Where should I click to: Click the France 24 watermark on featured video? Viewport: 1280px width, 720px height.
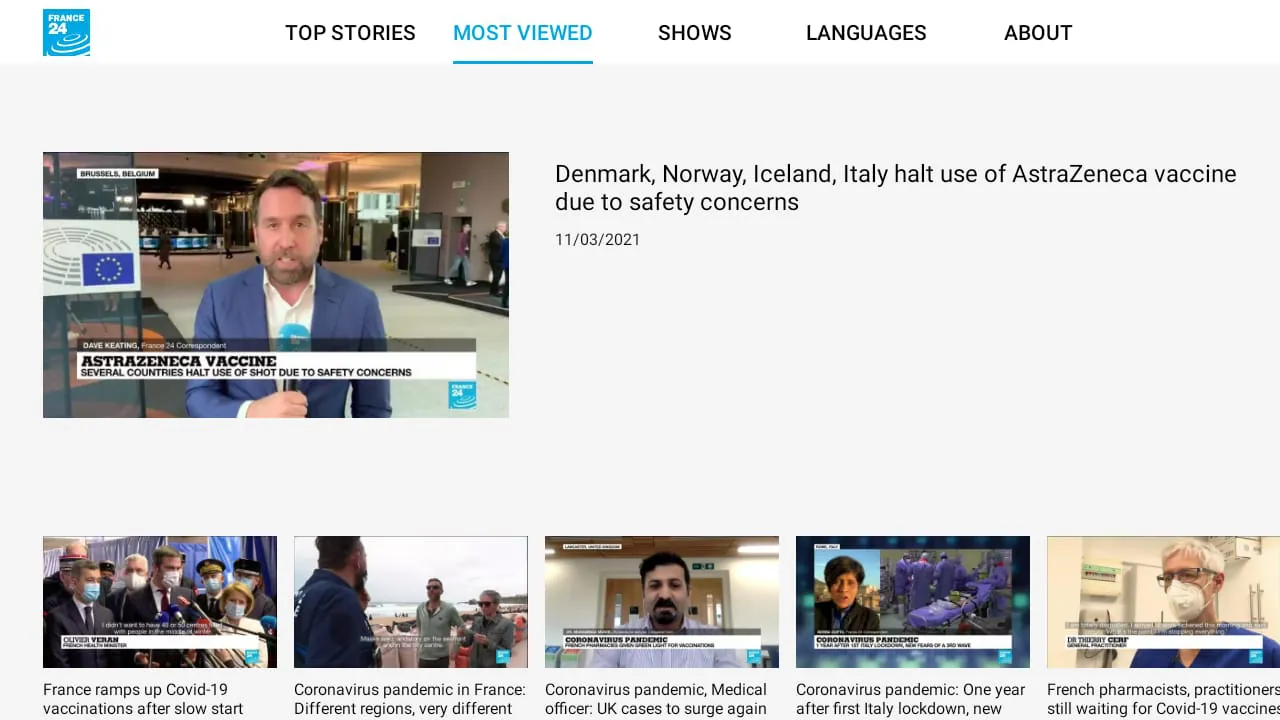[461, 394]
